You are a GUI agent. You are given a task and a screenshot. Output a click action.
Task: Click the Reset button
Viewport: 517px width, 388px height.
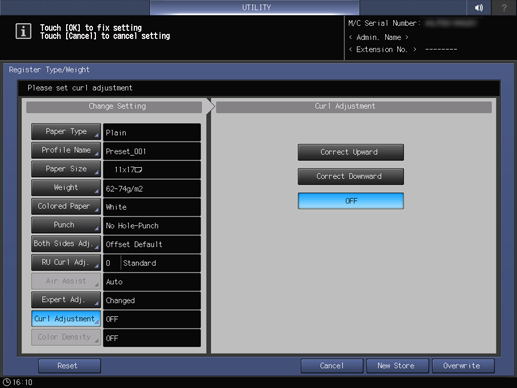point(69,366)
